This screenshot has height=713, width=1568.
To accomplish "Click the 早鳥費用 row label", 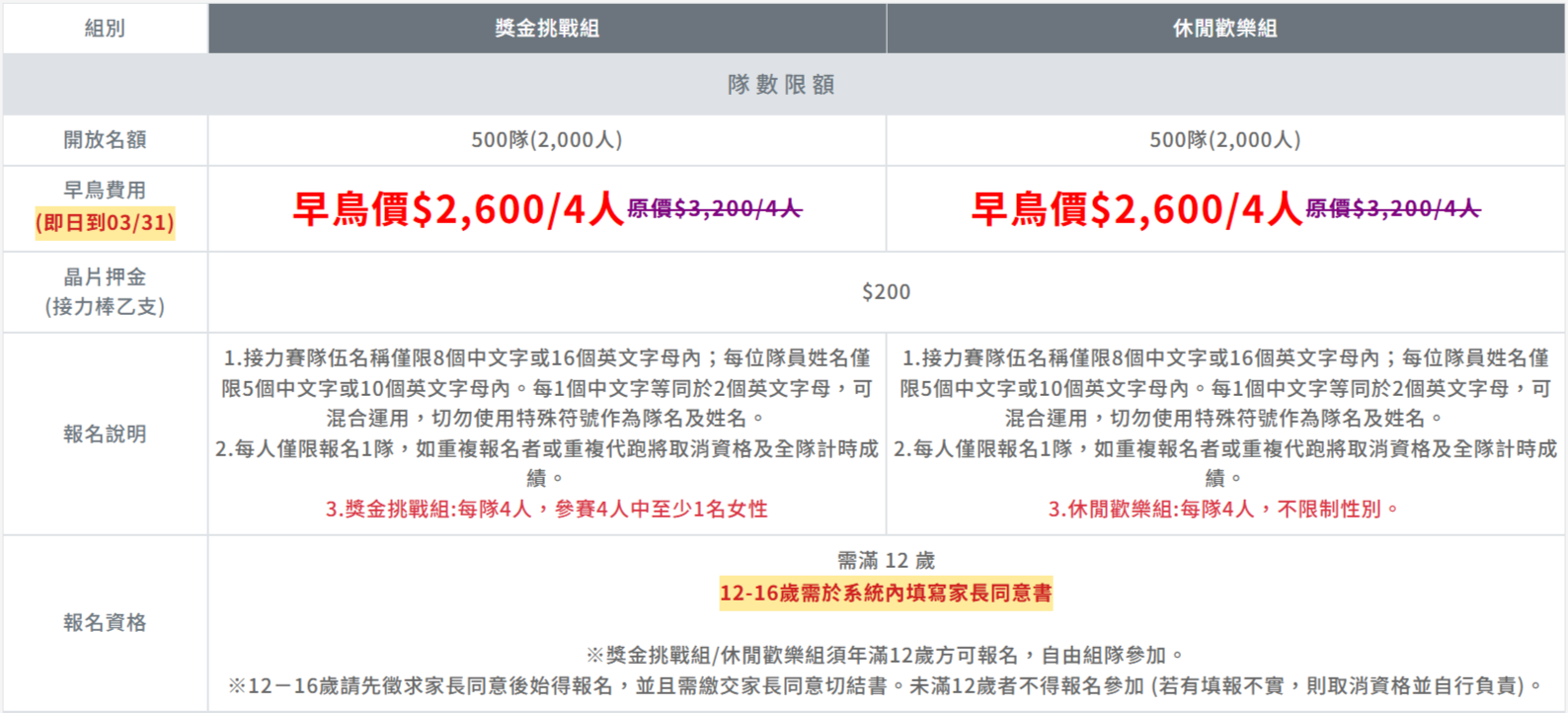I will tap(105, 191).
